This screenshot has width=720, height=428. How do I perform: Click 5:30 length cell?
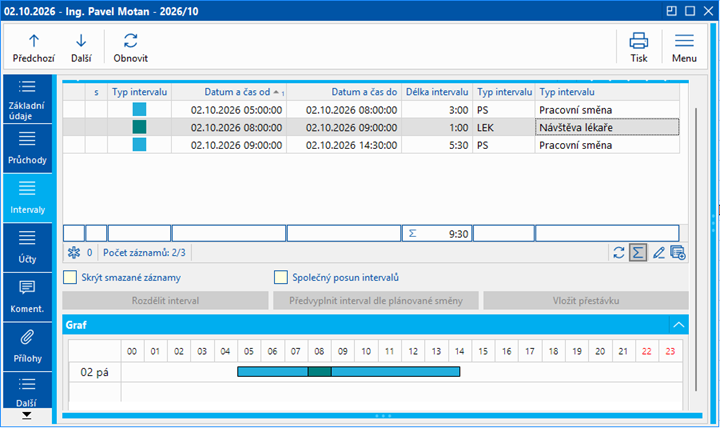point(437,145)
